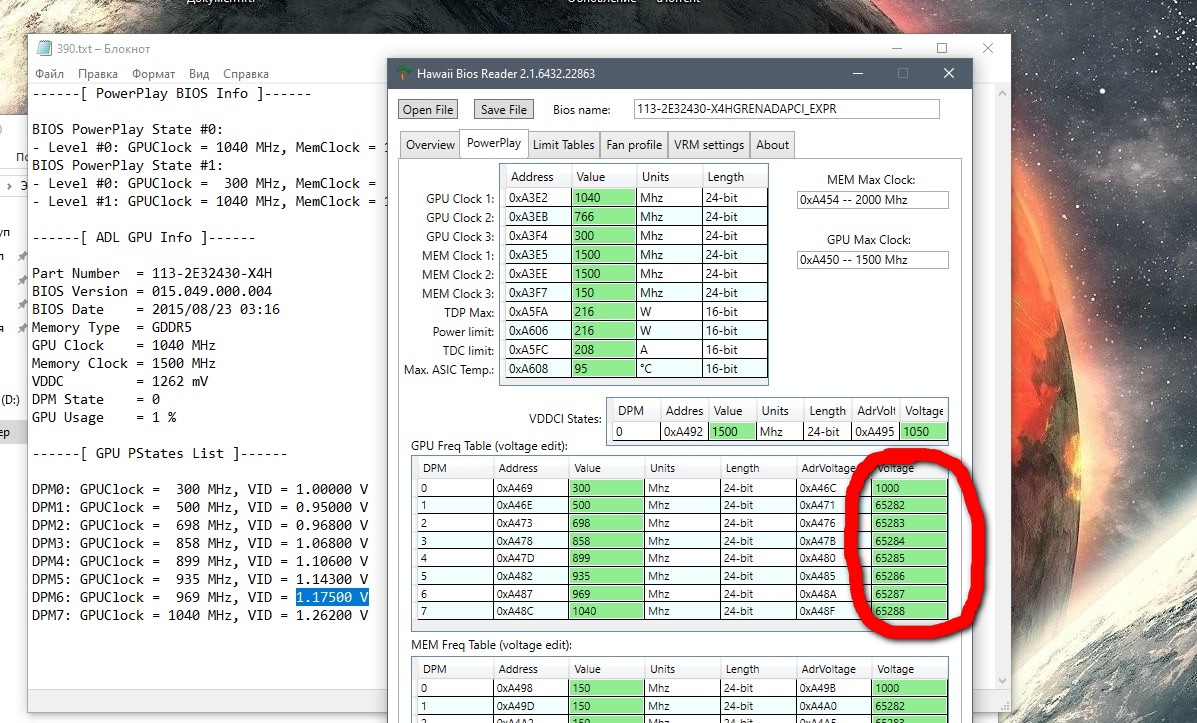This screenshot has height=723, width=1197.
Task: Select VDDCI States value 1500
Action: click(732, 431)
